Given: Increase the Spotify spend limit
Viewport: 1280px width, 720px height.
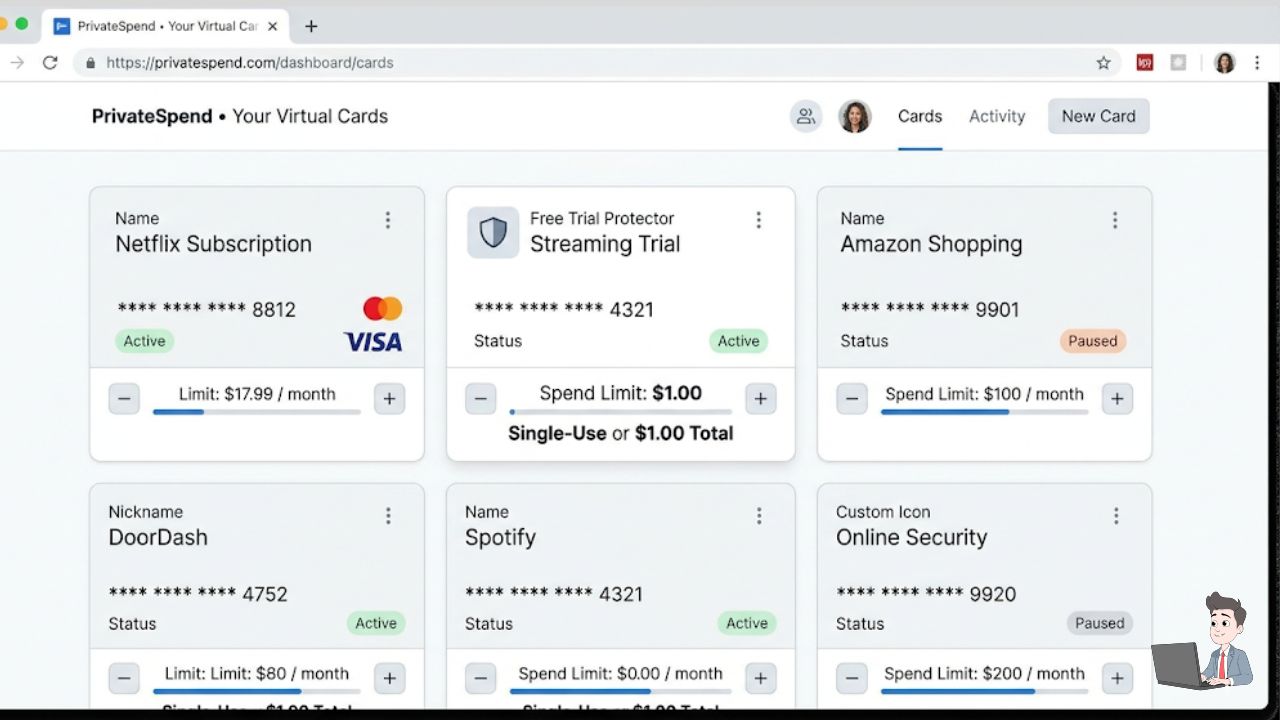Looking at the screenshot, I should point(760,678).
